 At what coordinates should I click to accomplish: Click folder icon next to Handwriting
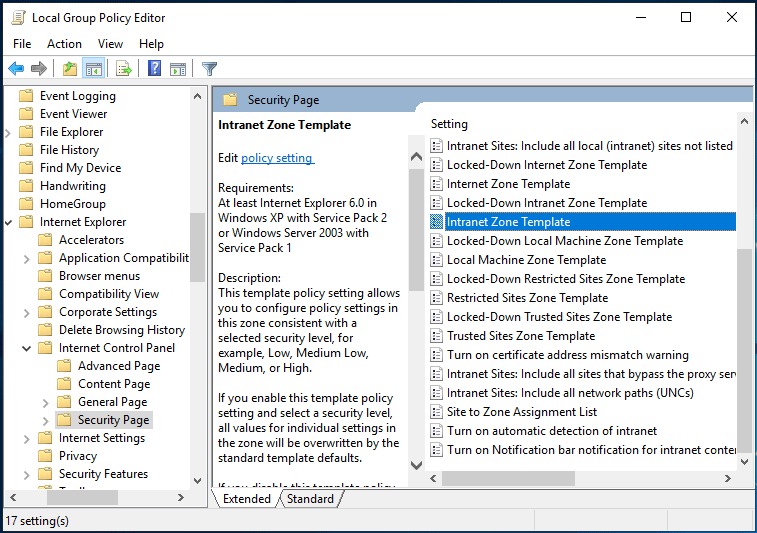[x=26, y=185]
